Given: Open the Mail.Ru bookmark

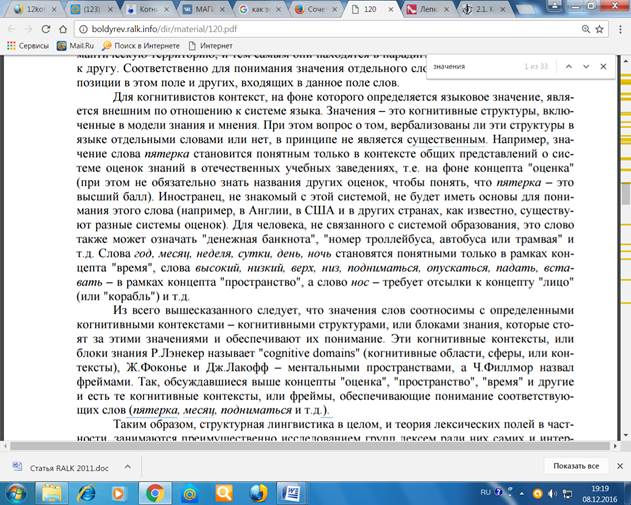Looking at the screenshot, I should [x=75, y=46].
